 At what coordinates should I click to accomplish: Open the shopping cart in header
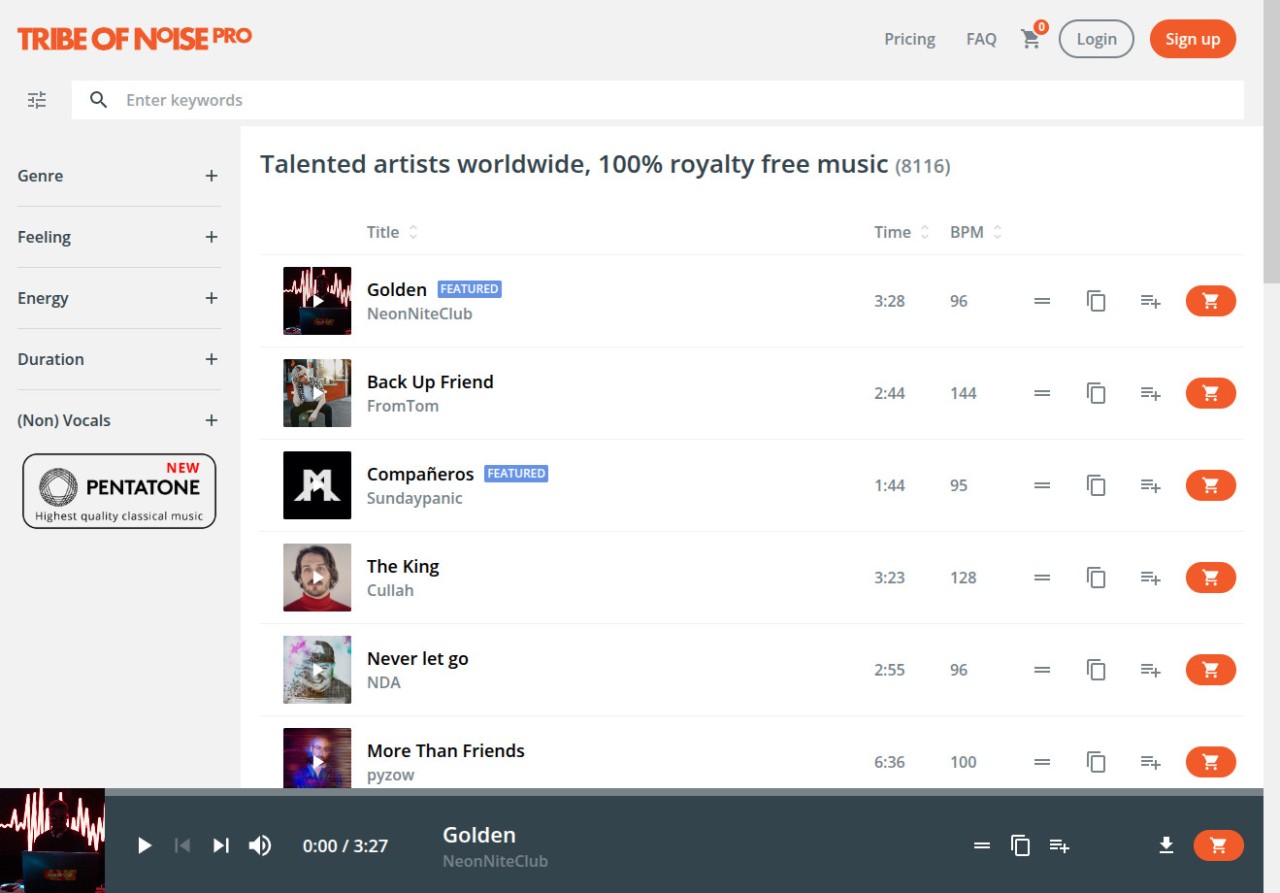[x=1031, y=39]
